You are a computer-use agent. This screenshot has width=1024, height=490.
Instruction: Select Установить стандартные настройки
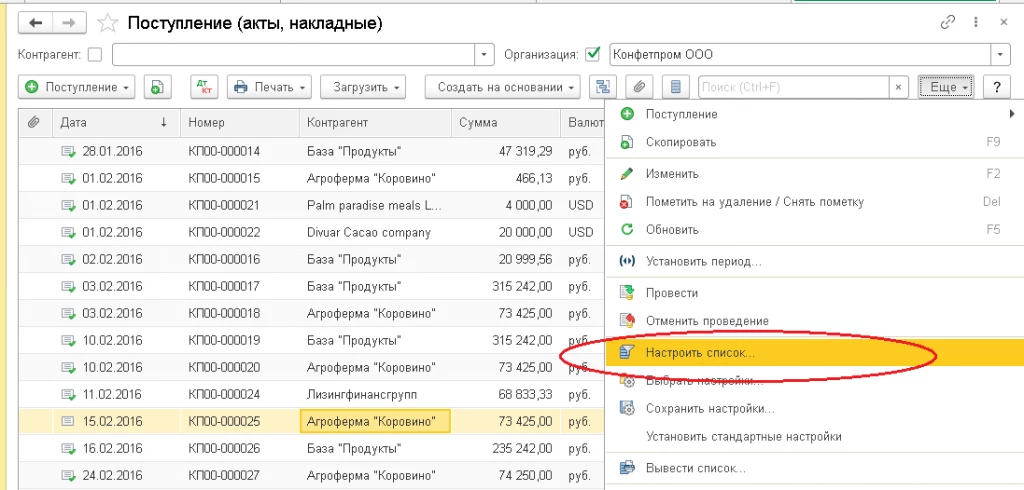815,436
